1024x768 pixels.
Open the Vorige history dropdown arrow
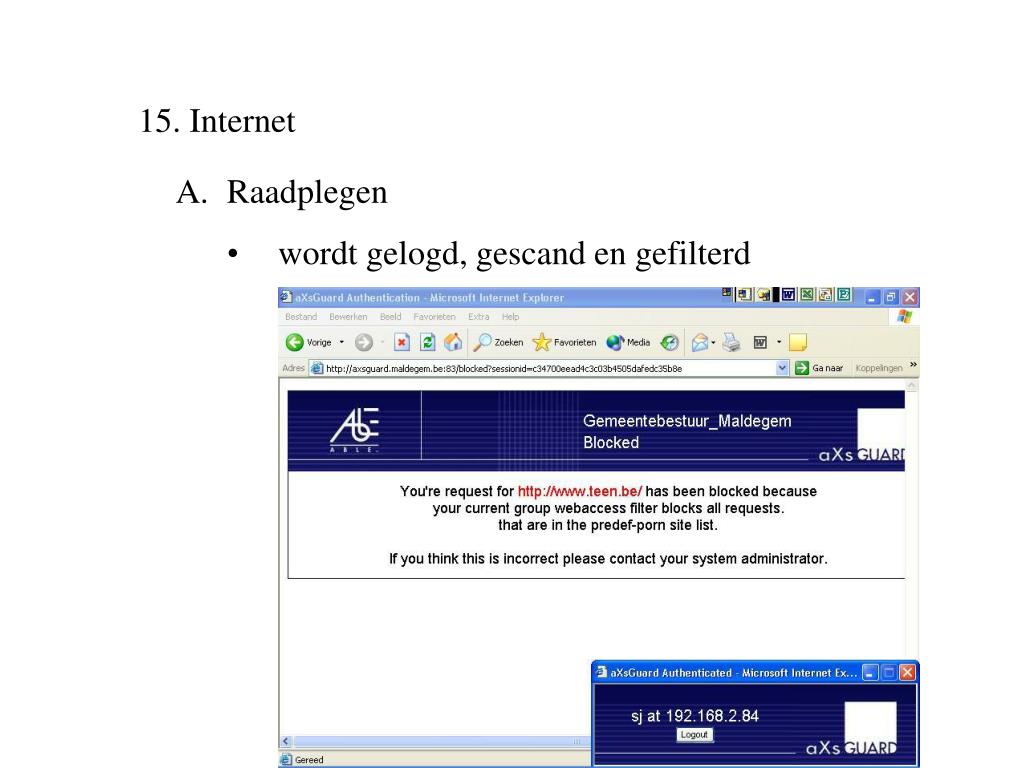click(x=342, y=342)
